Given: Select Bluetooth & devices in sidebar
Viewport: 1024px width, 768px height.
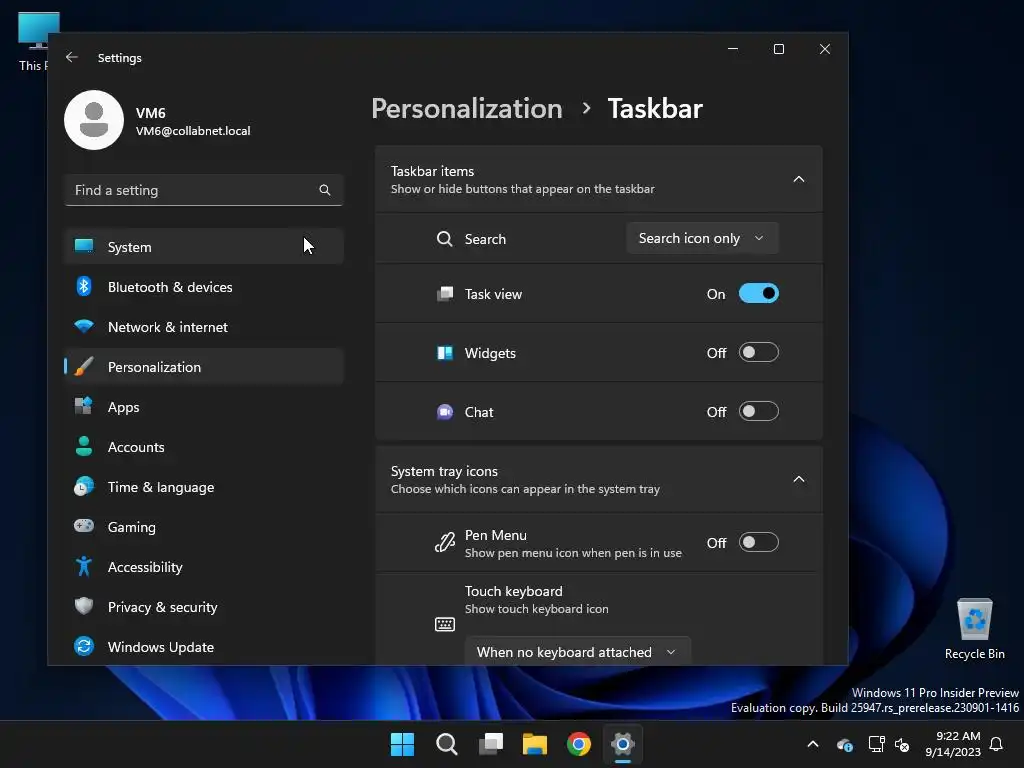Looking at the screenshot, I should click(204, 287).
